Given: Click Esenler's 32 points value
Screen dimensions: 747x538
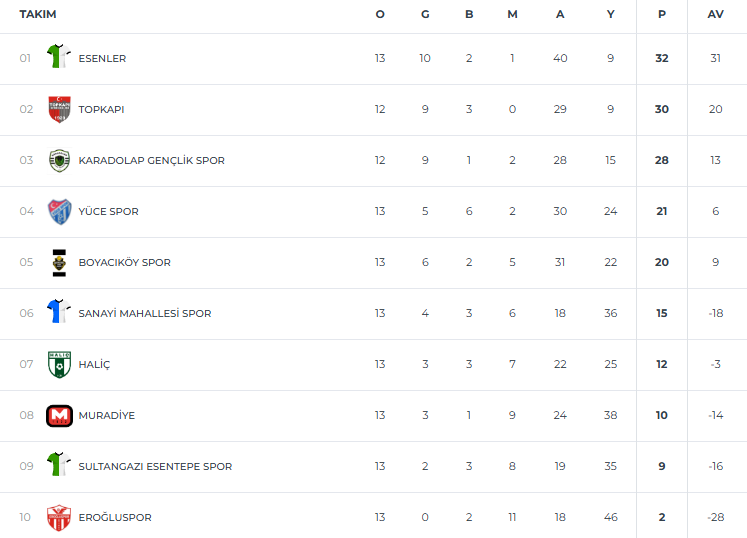Looking at the screenshot, I should point(661,58).
